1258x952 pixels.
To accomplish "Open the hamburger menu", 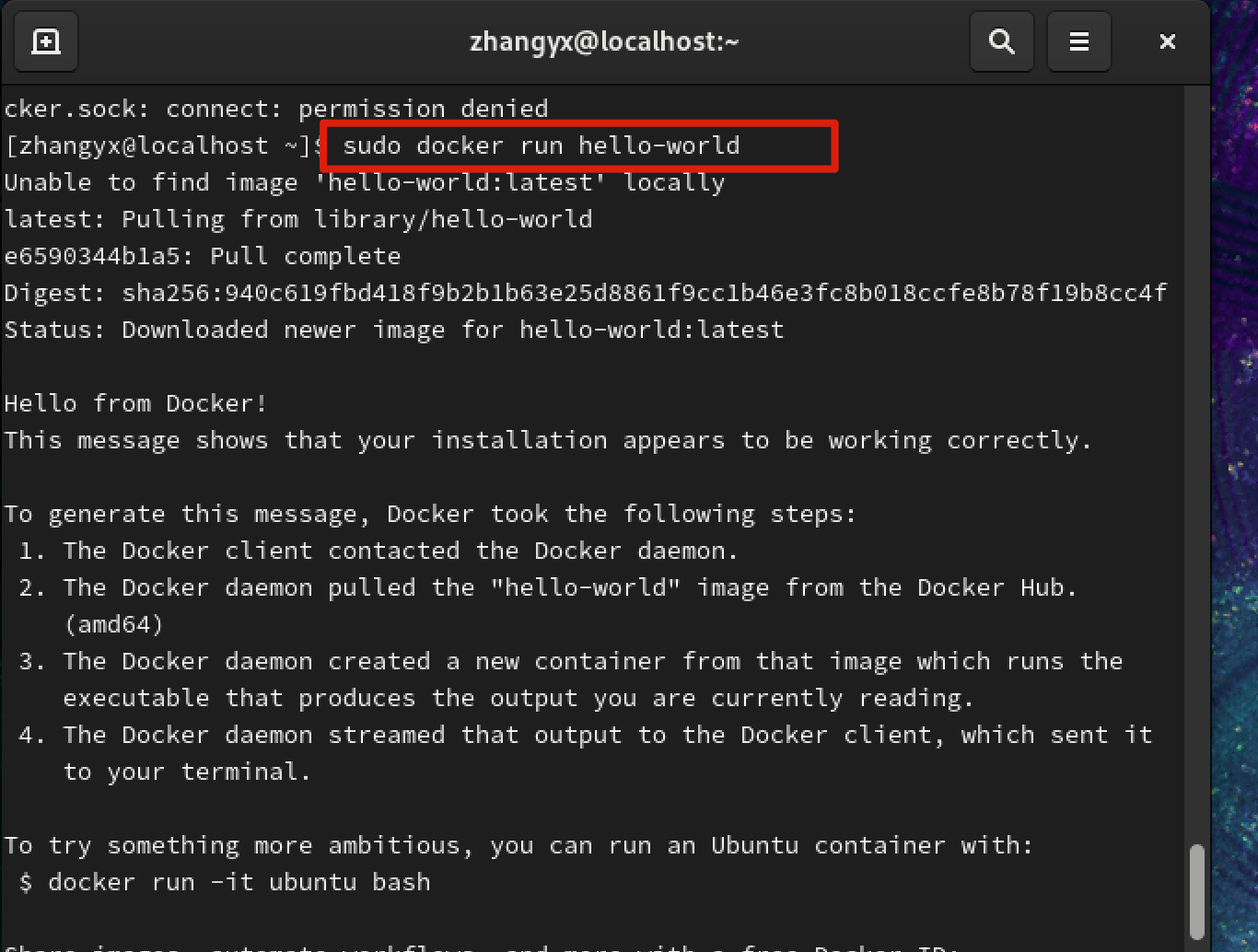I will coord(1079,41).
